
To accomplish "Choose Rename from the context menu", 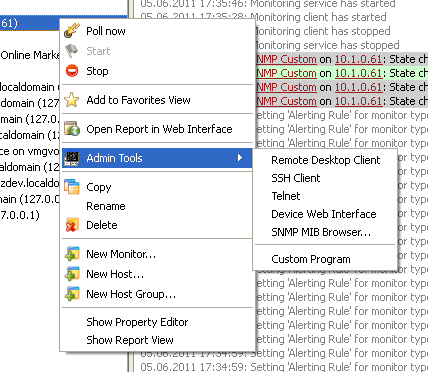I will point(157,206).
